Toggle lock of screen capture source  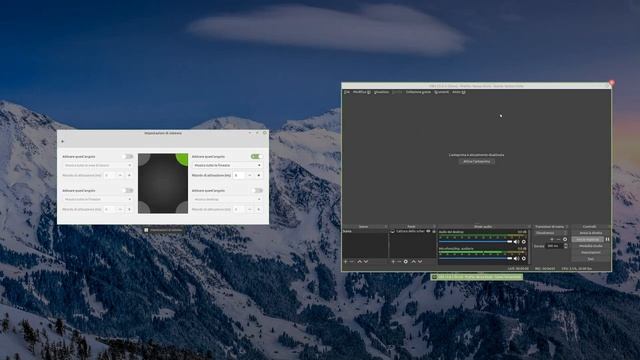click(434, 231)
